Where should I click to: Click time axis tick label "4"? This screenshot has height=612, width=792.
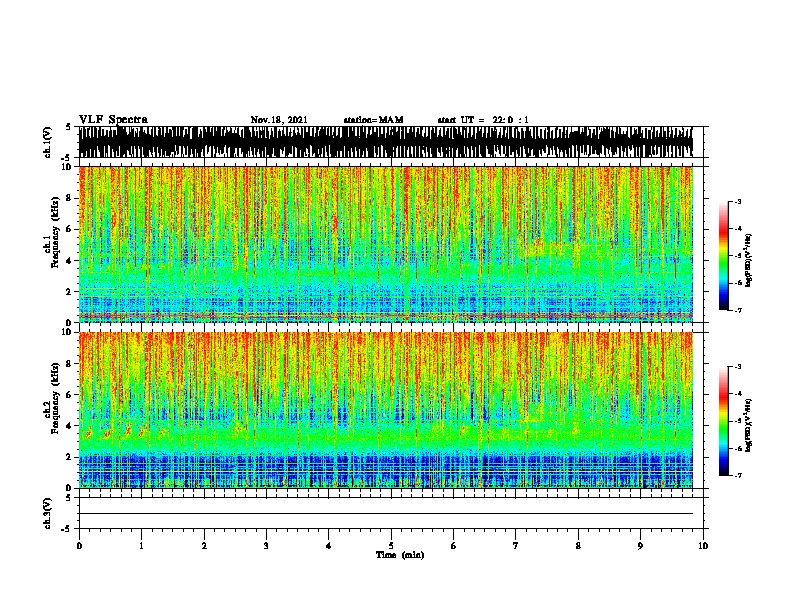[329, 546]
